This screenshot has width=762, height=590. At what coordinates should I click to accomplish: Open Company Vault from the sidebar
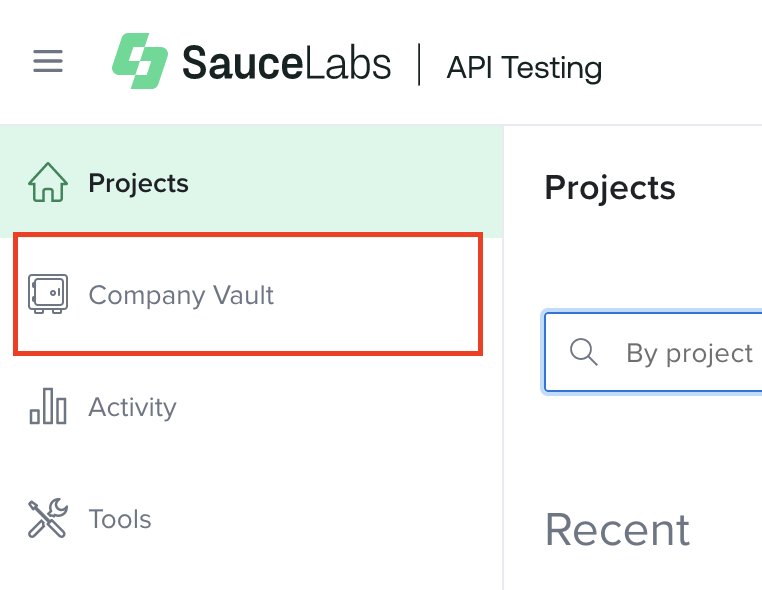[181, 295]
